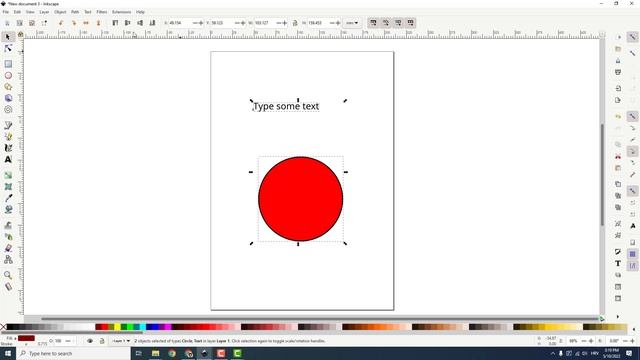
Task: Click Rotate 90° counter-clockwise icon
Action: [61, 23]
